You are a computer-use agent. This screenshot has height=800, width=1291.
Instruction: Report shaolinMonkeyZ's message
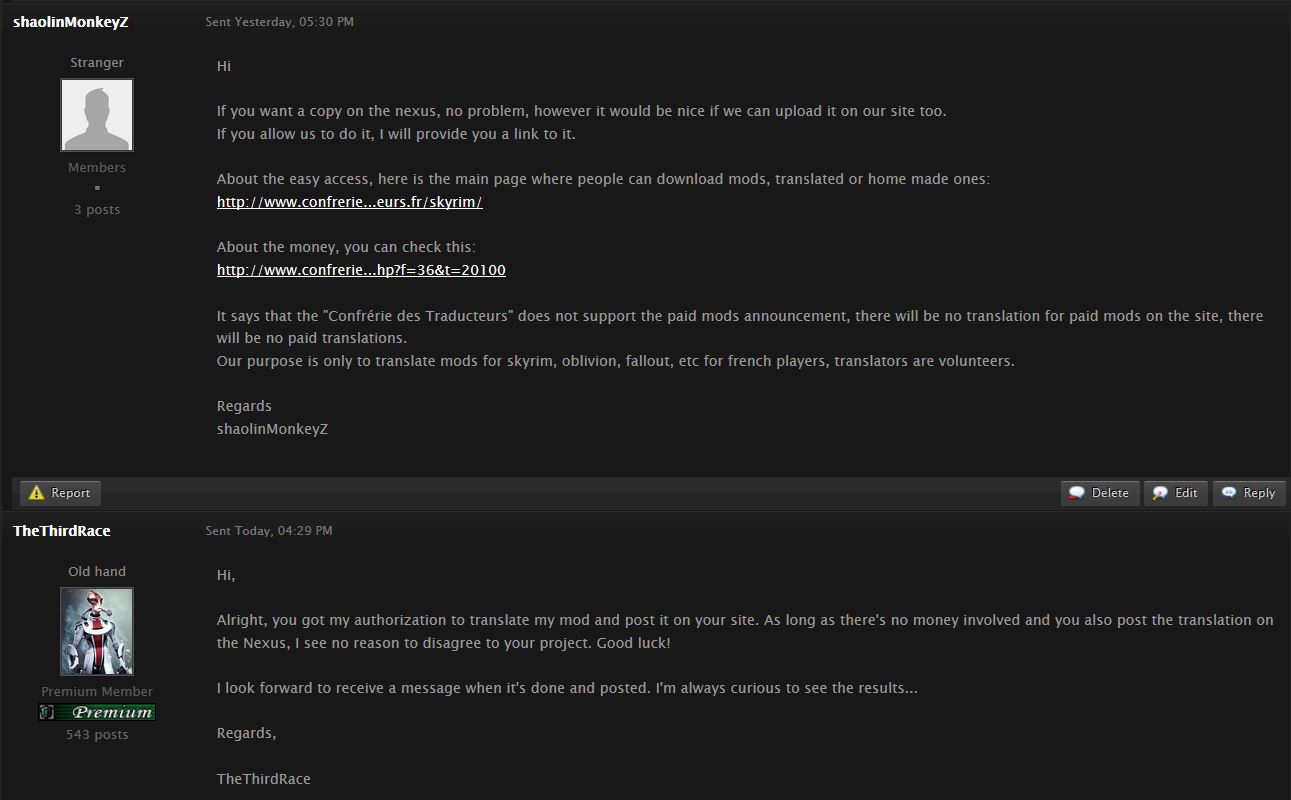[61, 493]
